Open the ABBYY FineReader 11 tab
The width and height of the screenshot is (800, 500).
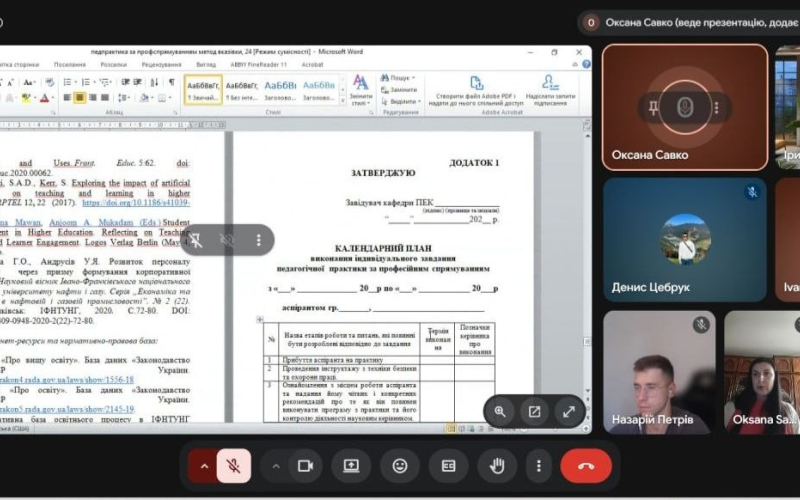coord(259,65)
